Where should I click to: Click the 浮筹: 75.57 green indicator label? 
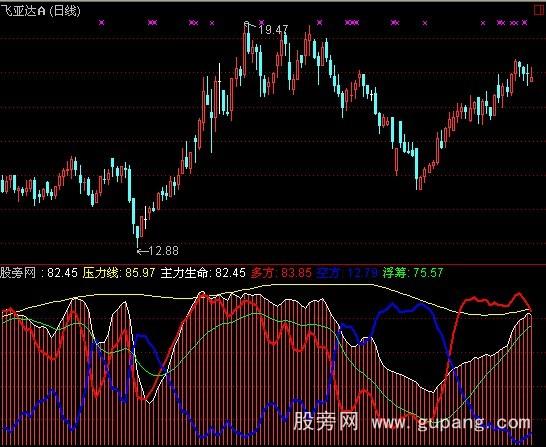[x=413, y=273]
